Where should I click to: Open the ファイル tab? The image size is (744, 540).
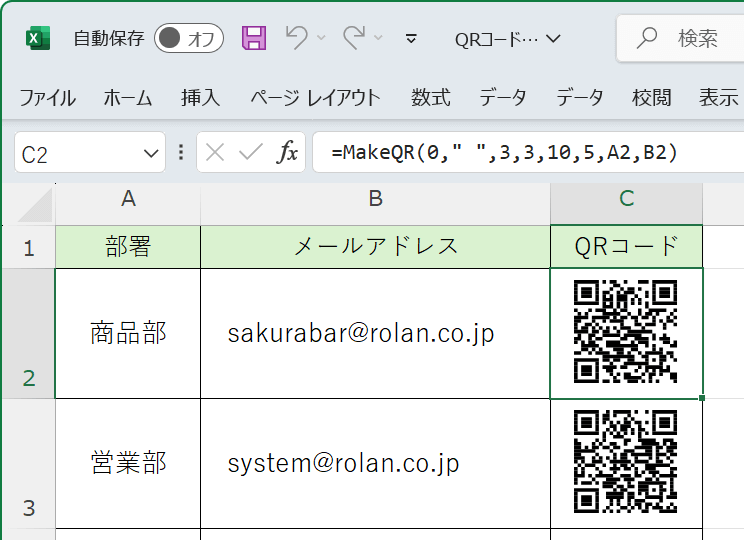pos(47,98)
